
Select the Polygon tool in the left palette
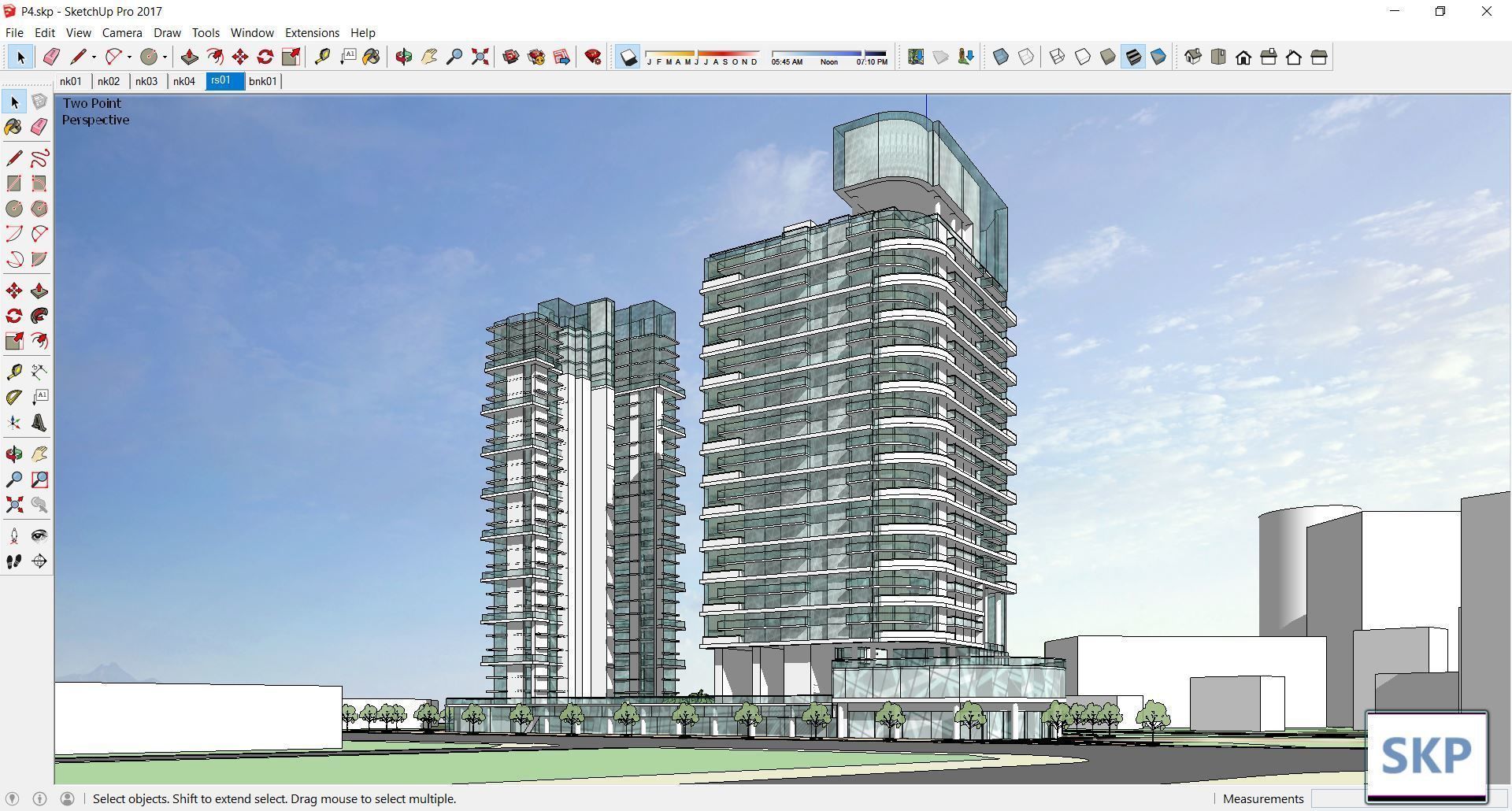pos(39,209)
